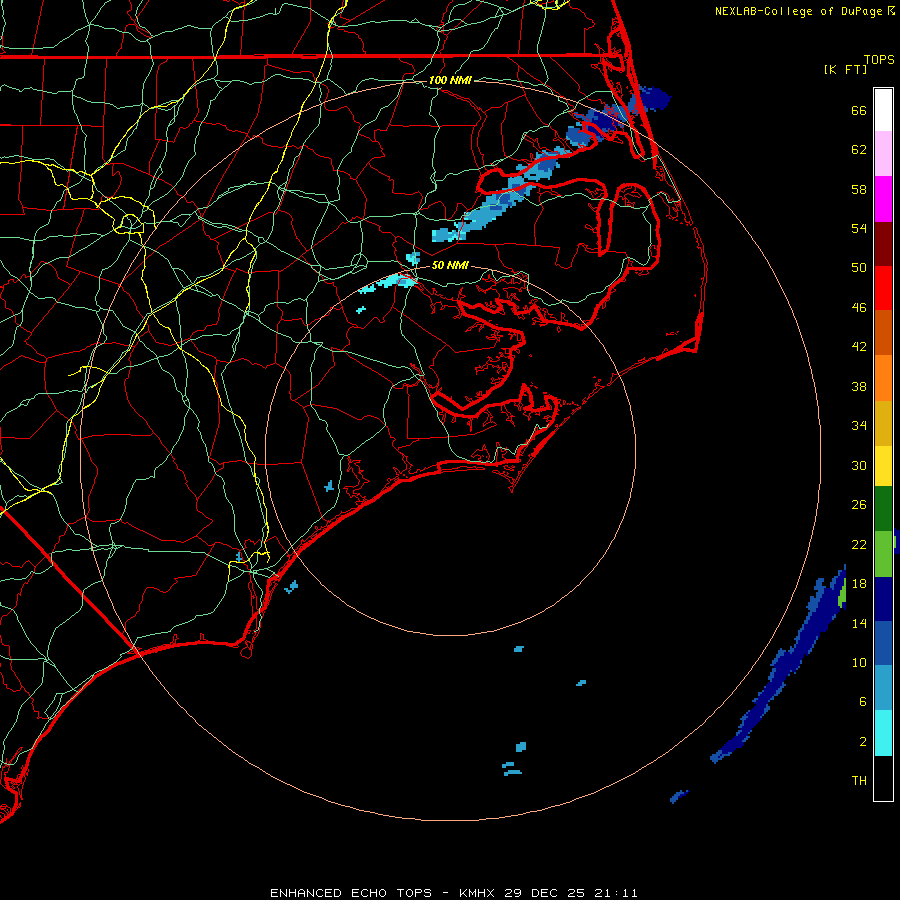This screenshot has height=900, width=900.
Task: Click the "100 NMI" range ring label
Action: point(450,80)
